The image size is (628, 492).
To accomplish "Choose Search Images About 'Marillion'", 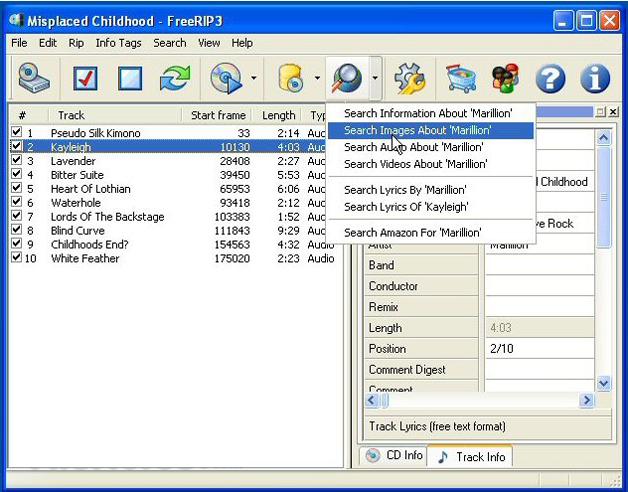I will [x=431, y=130].
